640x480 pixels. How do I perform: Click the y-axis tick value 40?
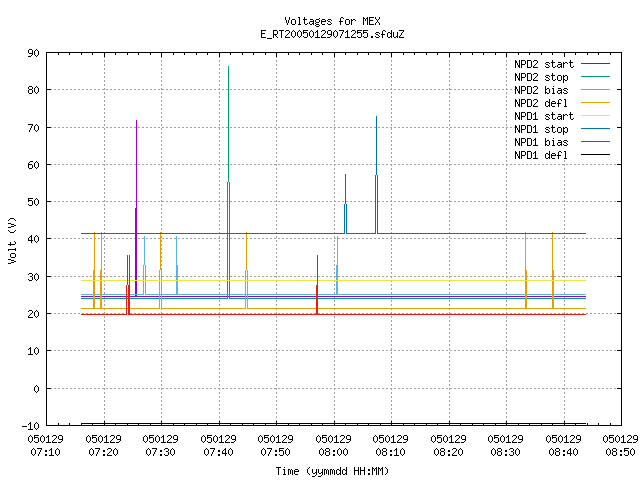point(33,239)
